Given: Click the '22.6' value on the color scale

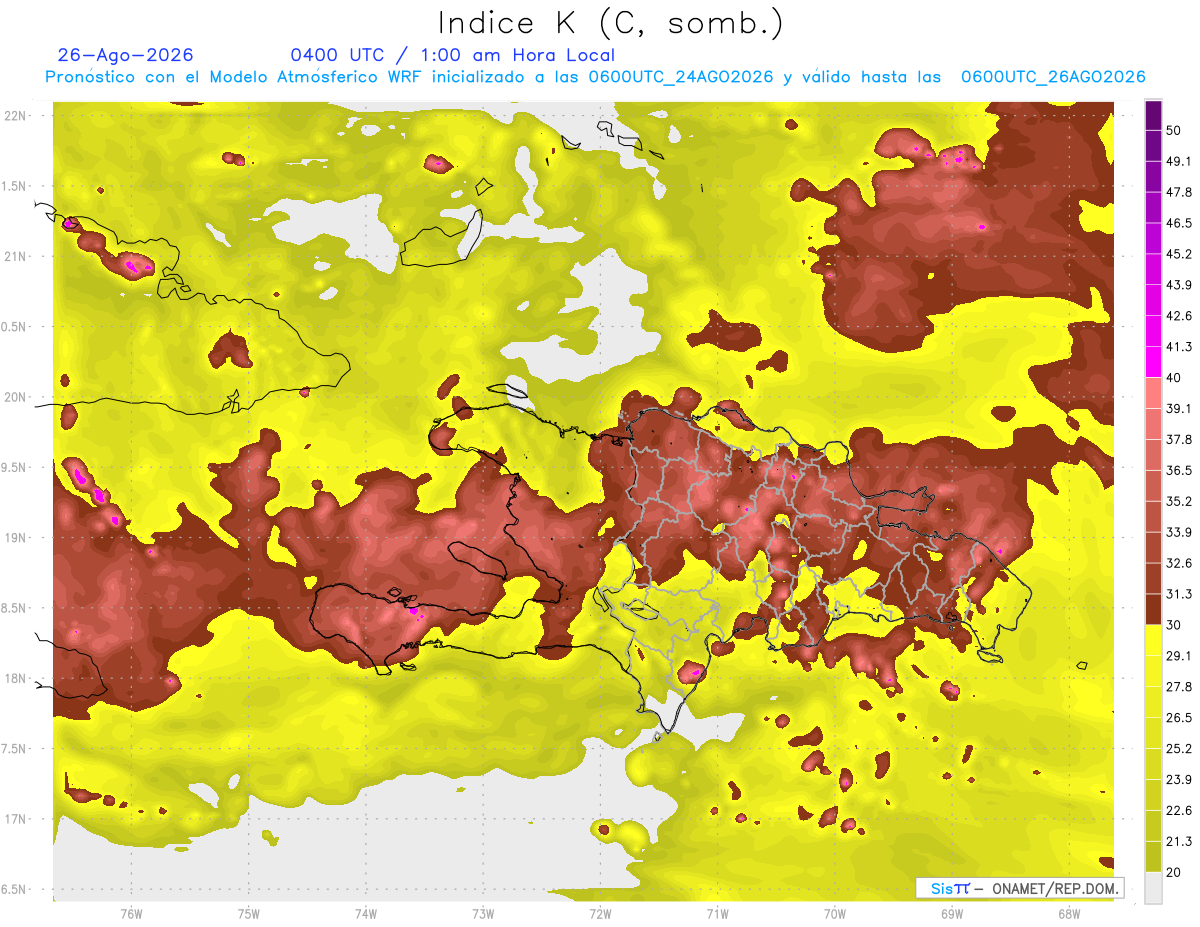Looking at the screenshot, I should 1179,811.
